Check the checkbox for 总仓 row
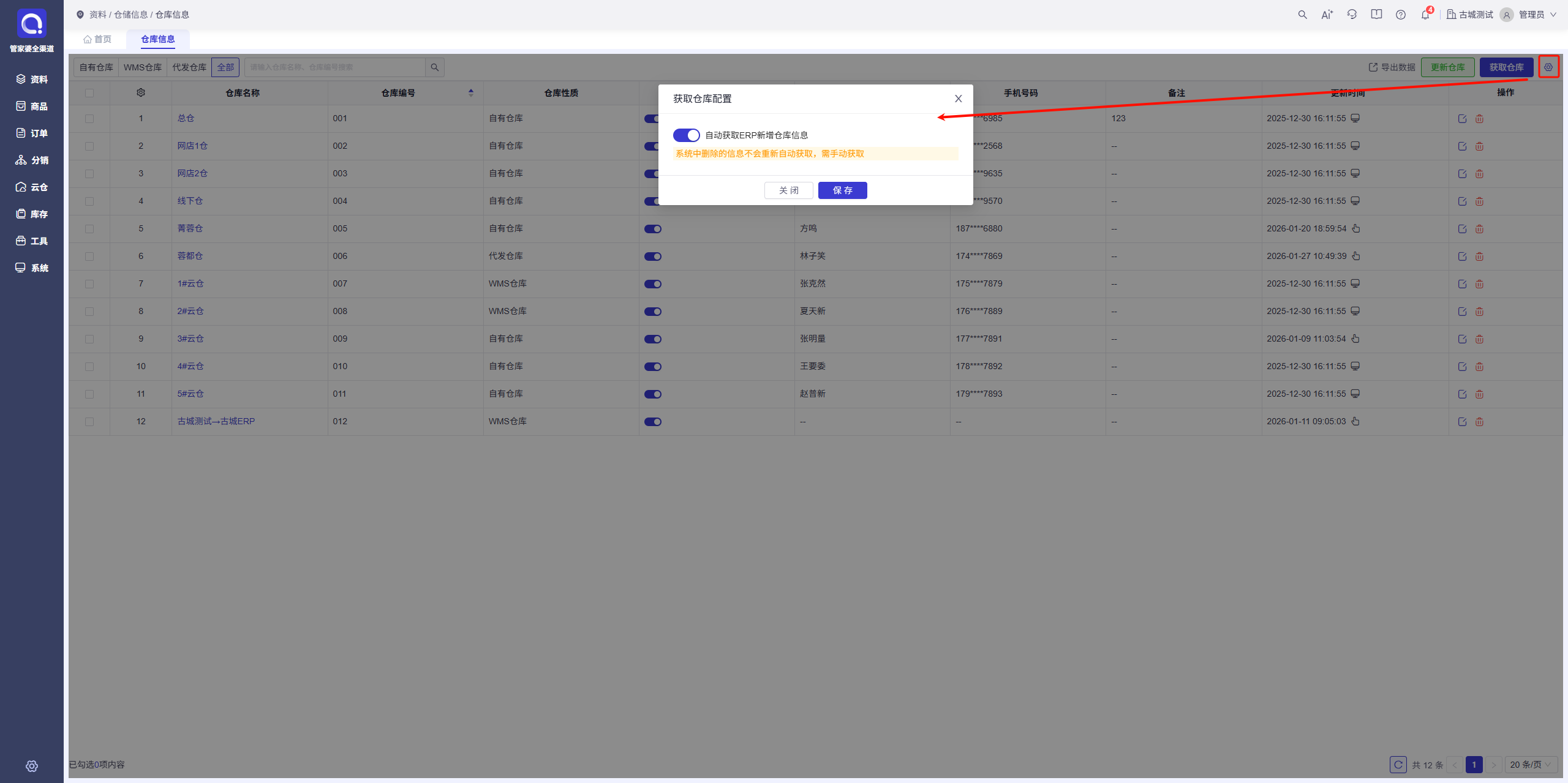Image resolution: width=1568 pixels, height=783 pixels. (89, 119)
